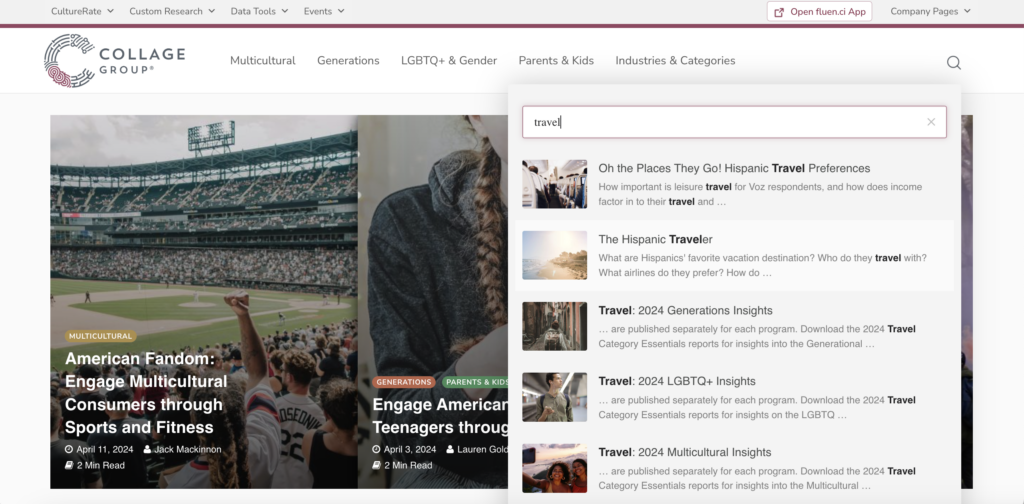Image resolution: width=1024 pixels, height=504 pixels.
Task: Open the airplane cabin result thumbnail
Action: [x=554, y=184]
